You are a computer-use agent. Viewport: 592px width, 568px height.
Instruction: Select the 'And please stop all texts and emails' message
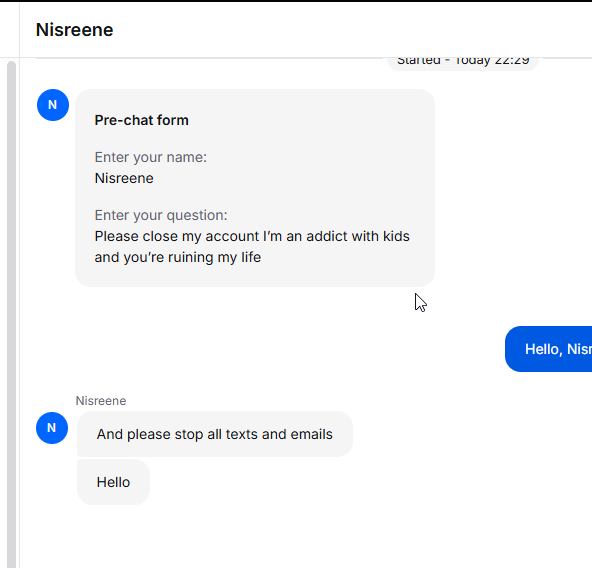215,434
